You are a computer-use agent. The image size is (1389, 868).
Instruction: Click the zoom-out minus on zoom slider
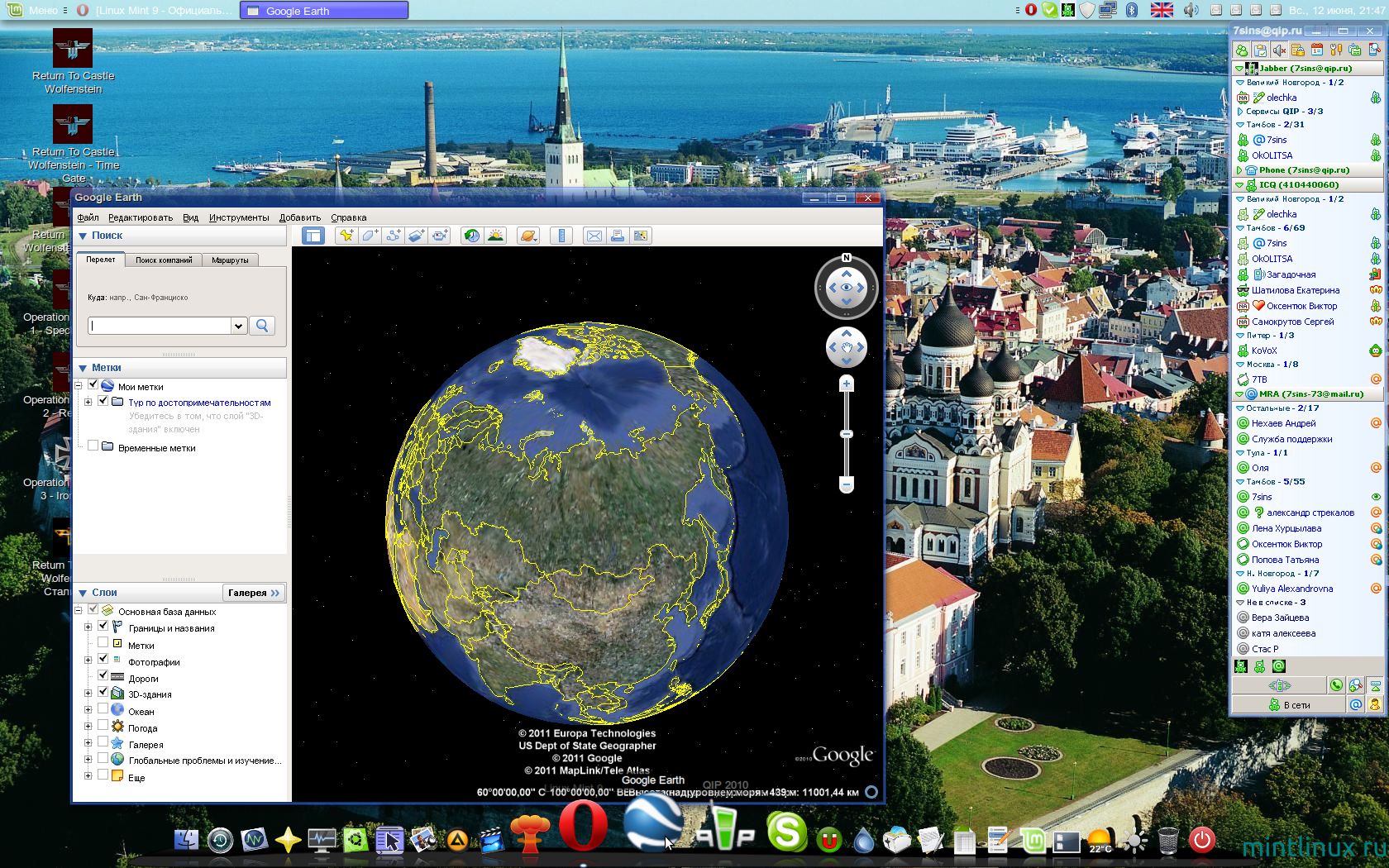[x=846, y=484]
